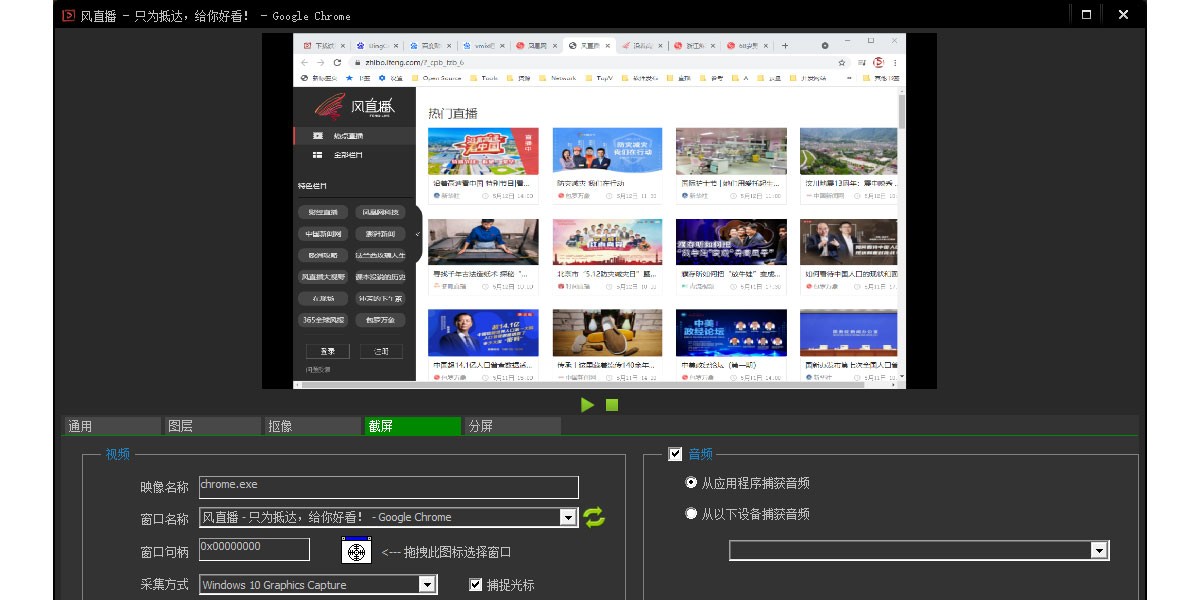
Task: Switch to the 通用 tab
Action: coord(111,426)
